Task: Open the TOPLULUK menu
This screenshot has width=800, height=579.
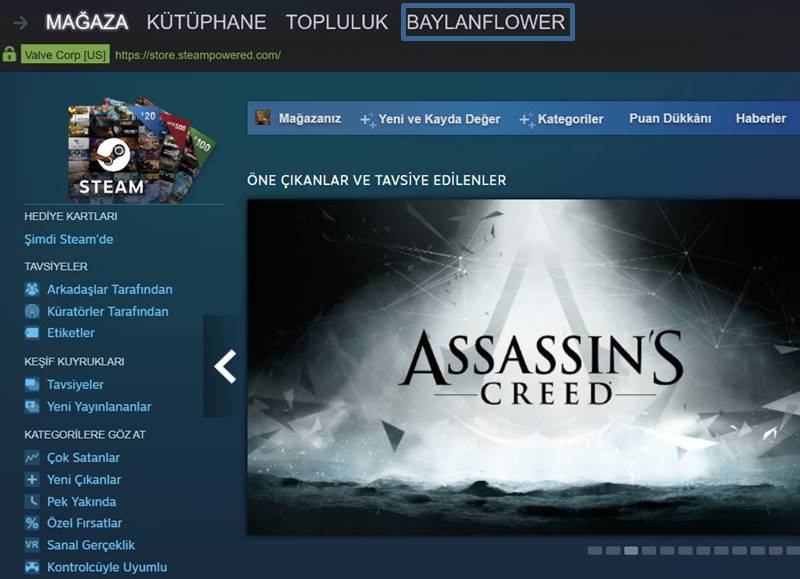Action: click(337, 22)
